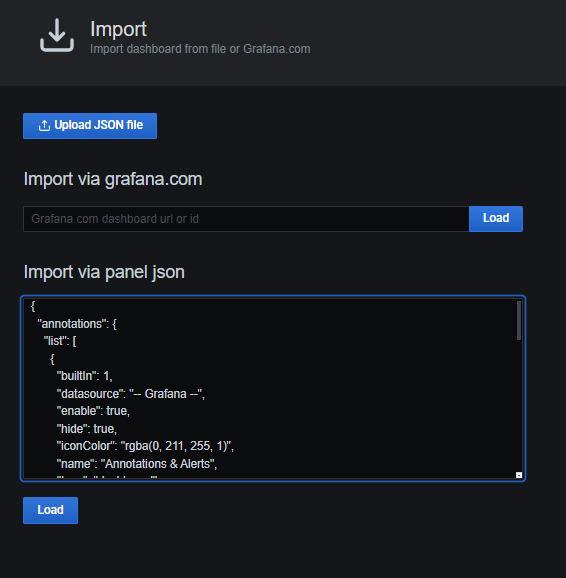Click the scrollbar thumb in the json textarea
This screenshot has height=578, width=566.
(x=519, y=320)
